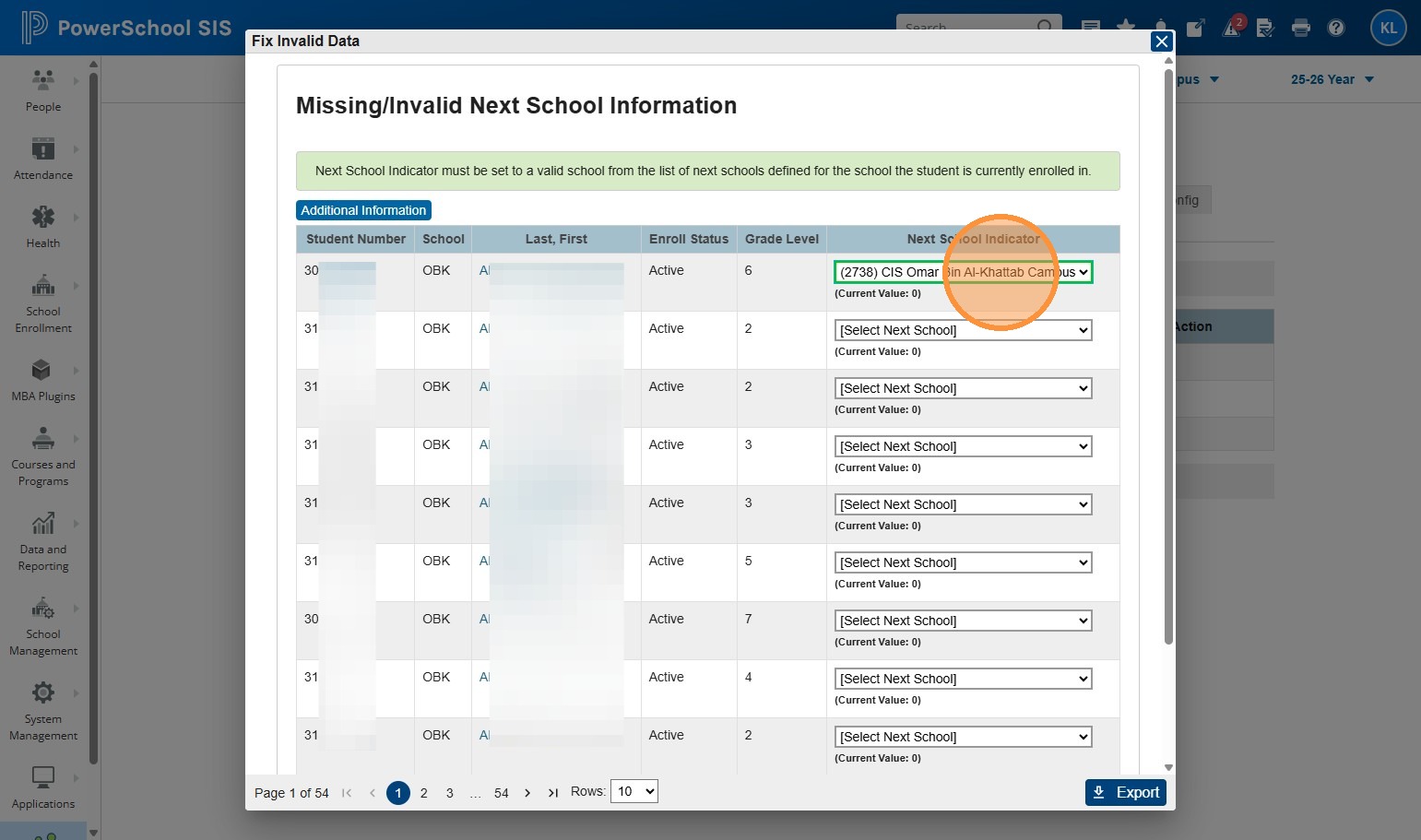Click the Next School Indicator column header
The image size is (1421, 840).
(974, 239)
